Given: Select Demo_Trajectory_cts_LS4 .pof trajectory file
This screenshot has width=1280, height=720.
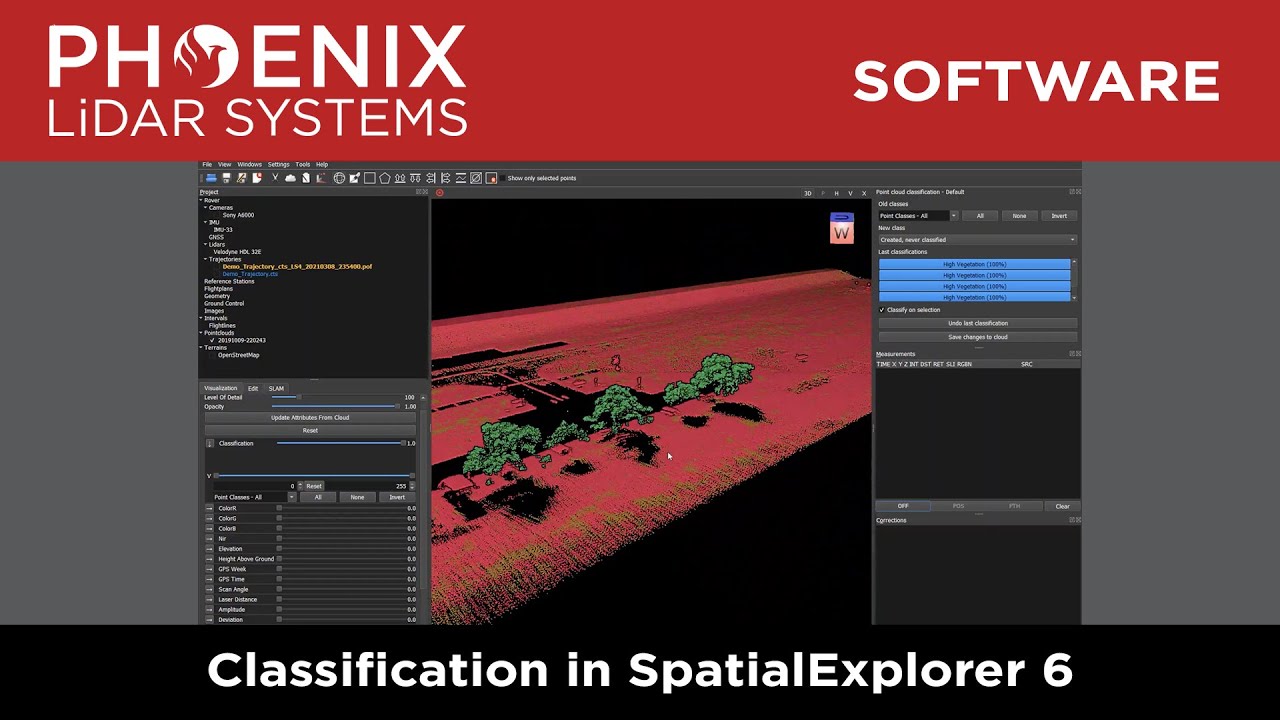Looking at the screenshot, I should (x=297, y=267).
